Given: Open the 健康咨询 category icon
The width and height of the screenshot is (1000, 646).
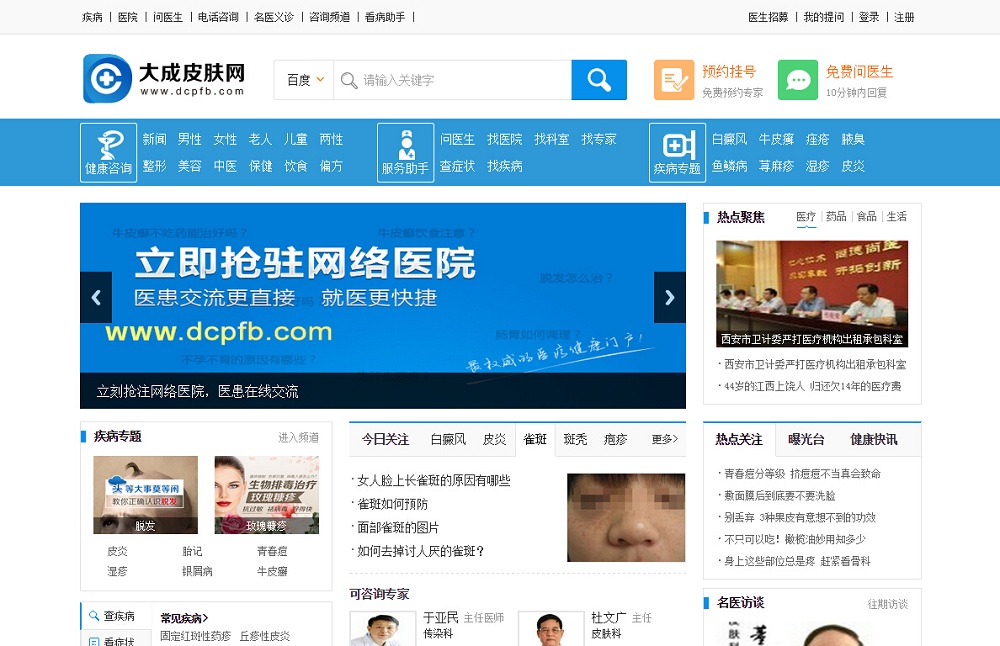Looking at the screenshot, I should (x=108, y=152).
